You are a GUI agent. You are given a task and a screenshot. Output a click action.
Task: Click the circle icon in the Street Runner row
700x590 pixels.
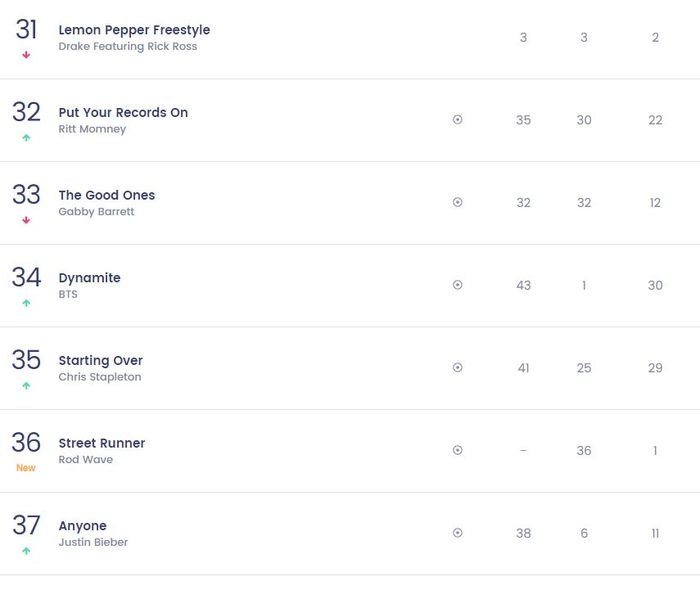click(458, 450)
